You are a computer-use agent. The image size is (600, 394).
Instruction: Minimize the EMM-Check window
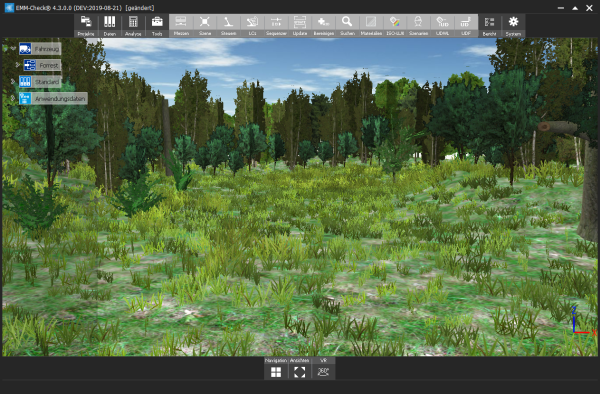click(561, 8)
